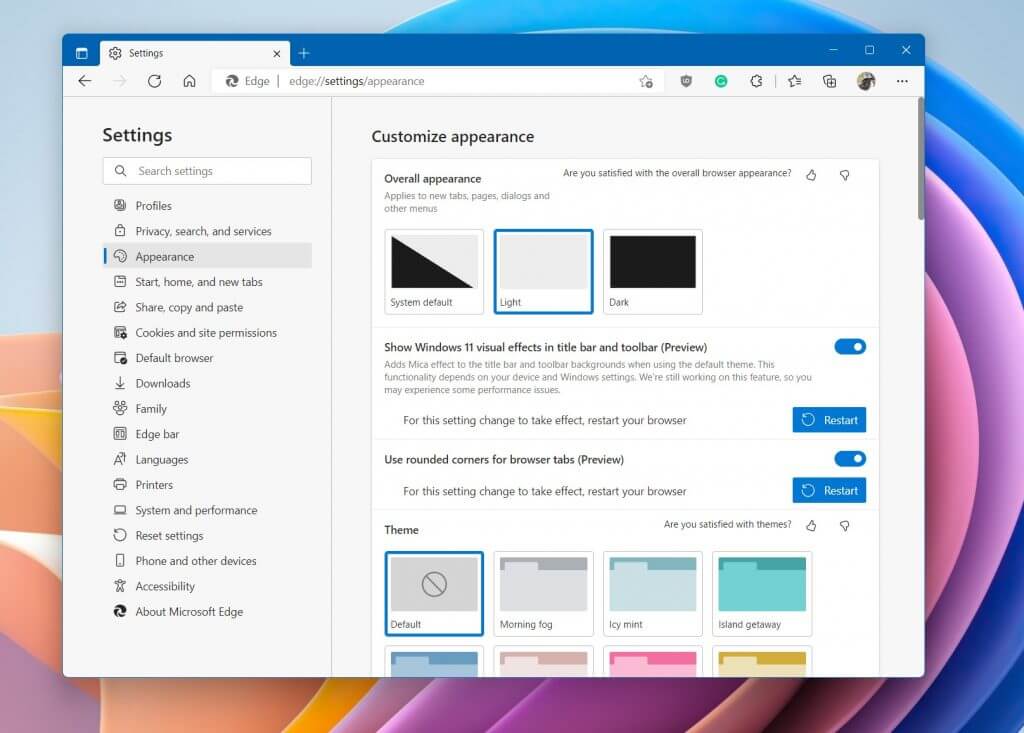This screenshot has width=1024, height=733.
Task: Toggle rounded corners for browser tabs switch
Action: tap(850, 459)
